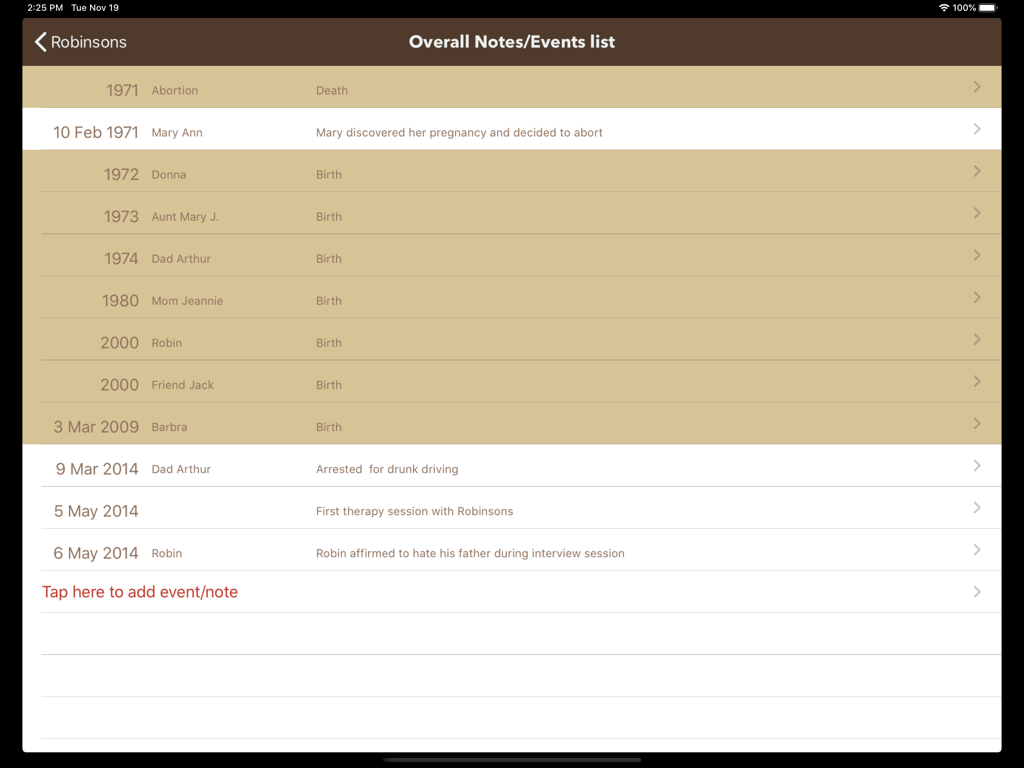Image resolution: width=1024 pixels, height=768 pixels.
Task: Tap here to add event/note
Action: [x=140, y=592]
